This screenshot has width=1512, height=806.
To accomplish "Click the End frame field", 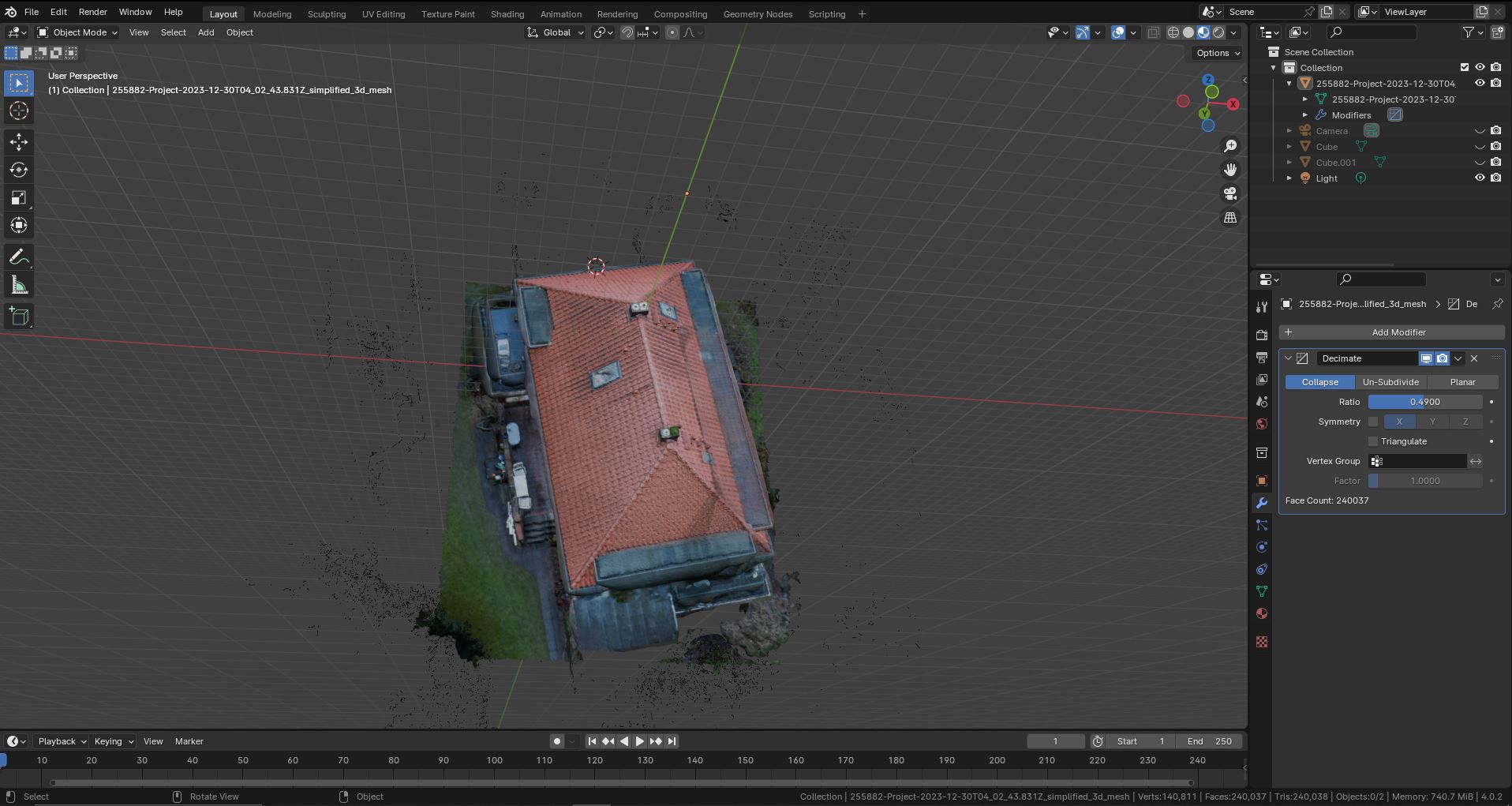I will (x=1209, y=741).
